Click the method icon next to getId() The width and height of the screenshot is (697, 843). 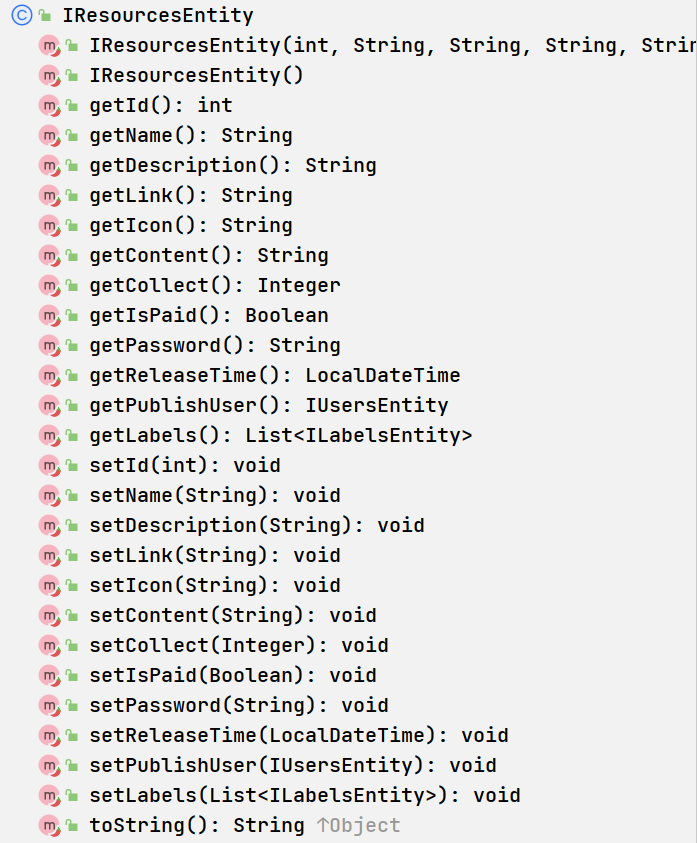49,105
